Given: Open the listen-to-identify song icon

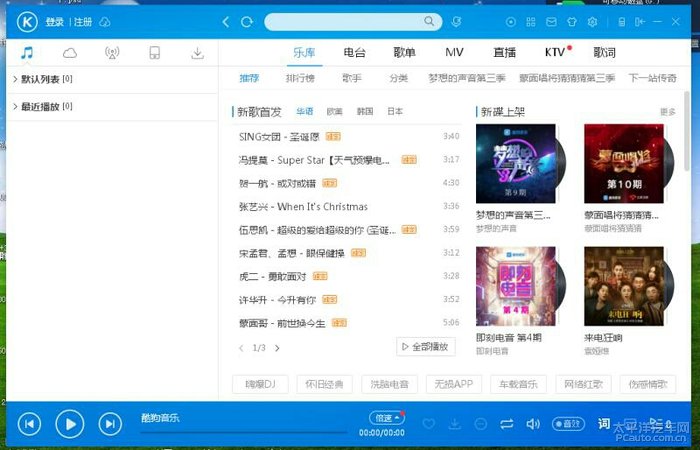Looking at the screenshot, I should coord(456,22).
